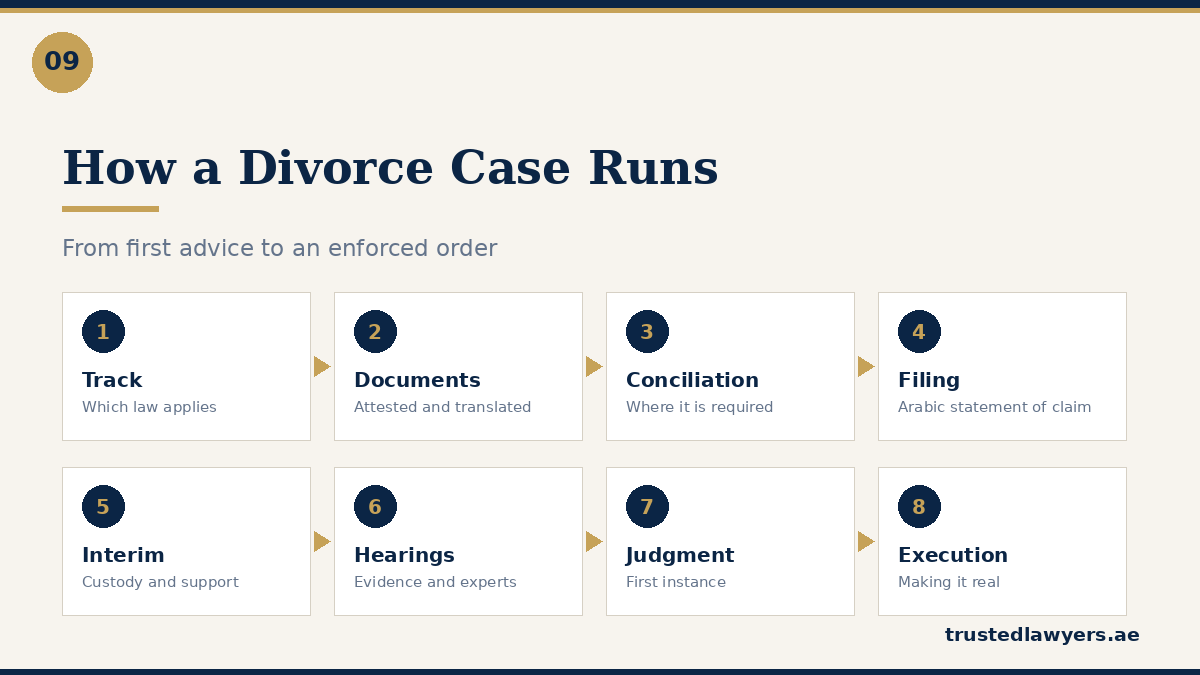Click the 'Documents' heading
Viewport: 1200px width, 675px height.
[x=417, y=380]
